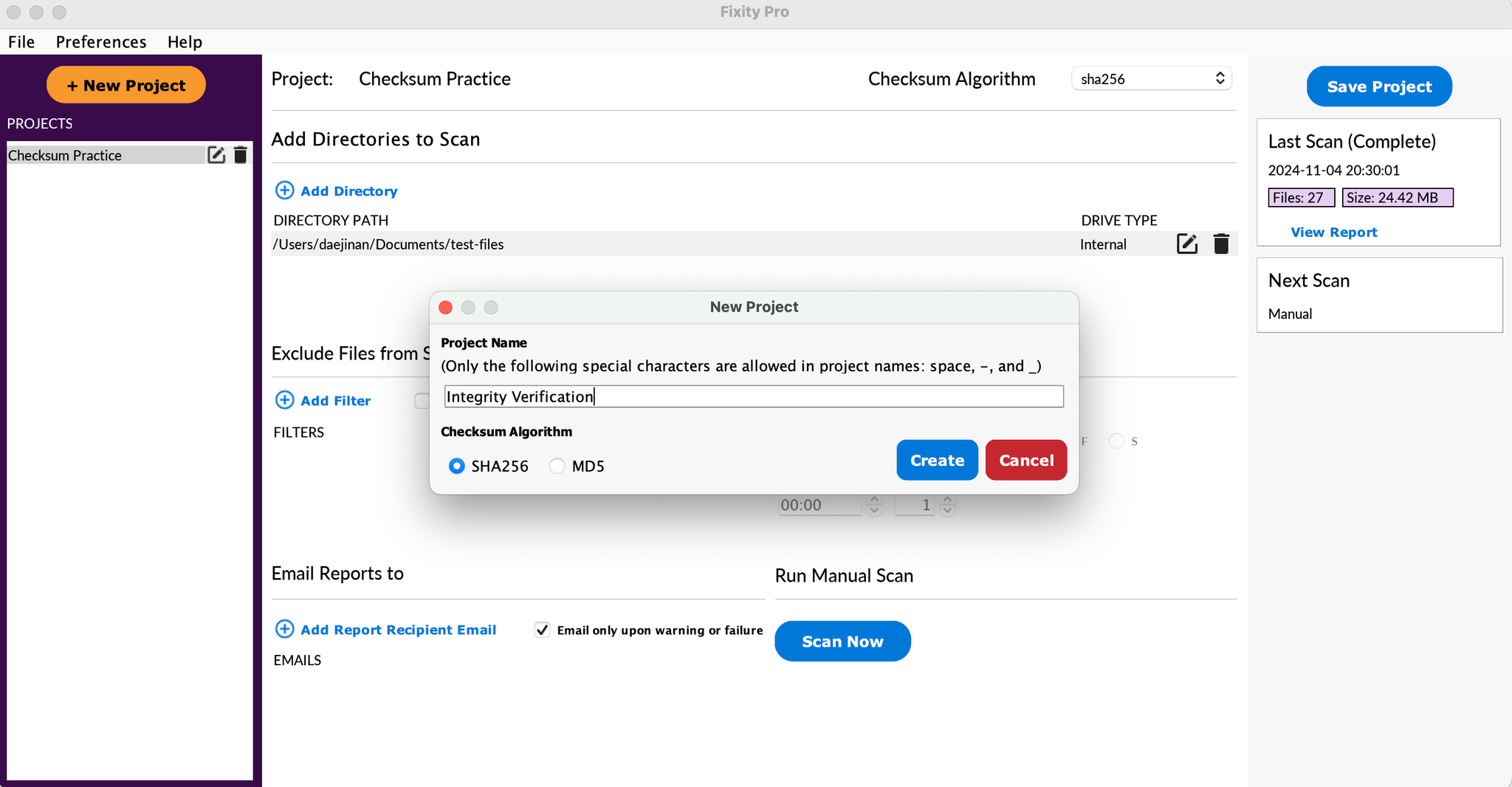Viewport: 1512px width, 787px height.
Task: Increase the 00:00 time stepper up arrow
Action: pos(874,499)
